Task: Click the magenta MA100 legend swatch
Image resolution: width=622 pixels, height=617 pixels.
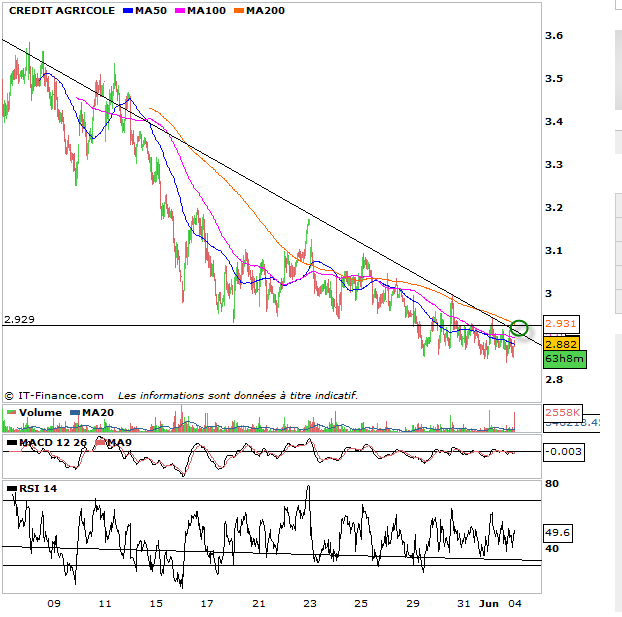Action: pos(181,11)
